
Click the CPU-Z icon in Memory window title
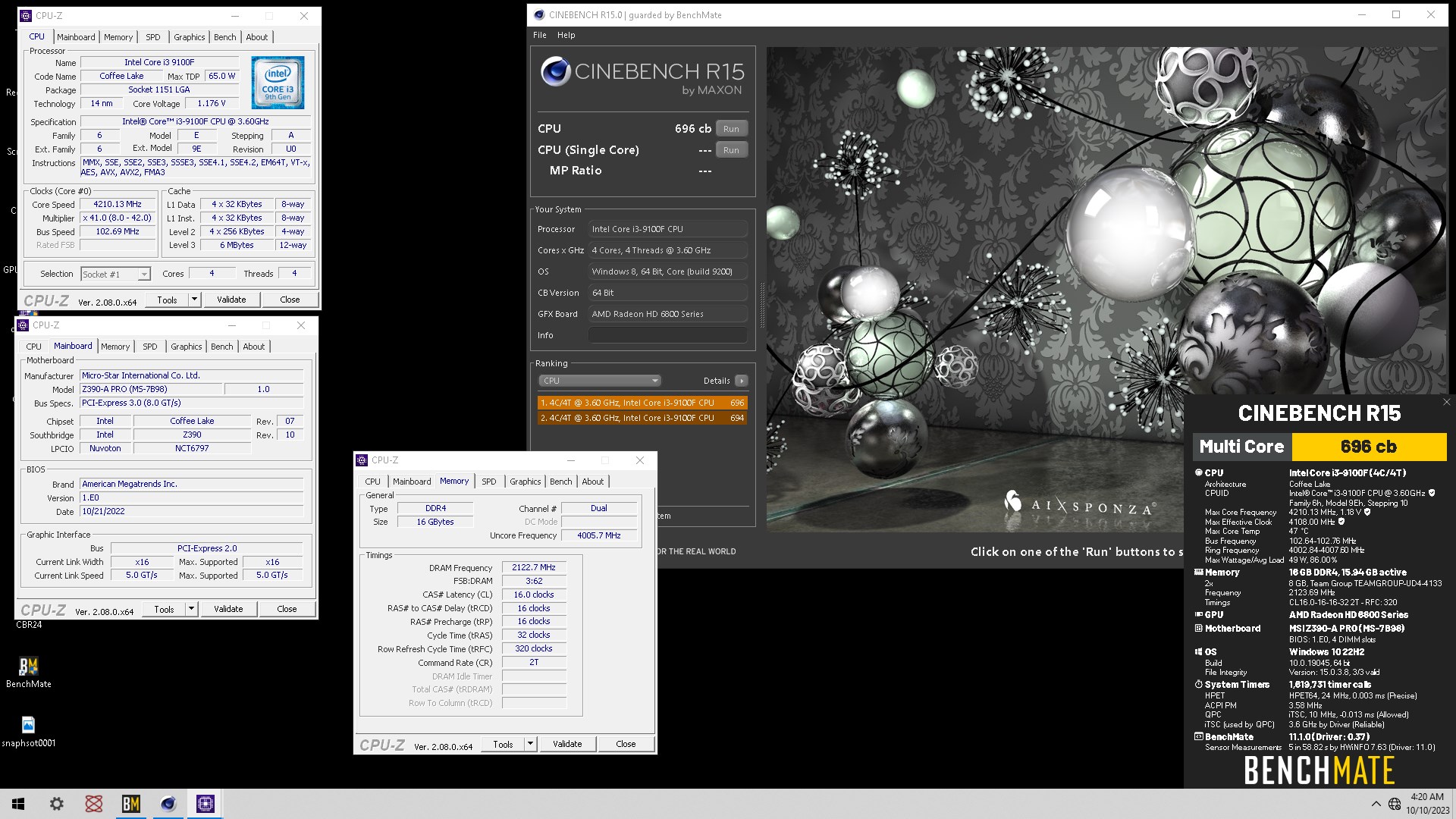(362, 460)
